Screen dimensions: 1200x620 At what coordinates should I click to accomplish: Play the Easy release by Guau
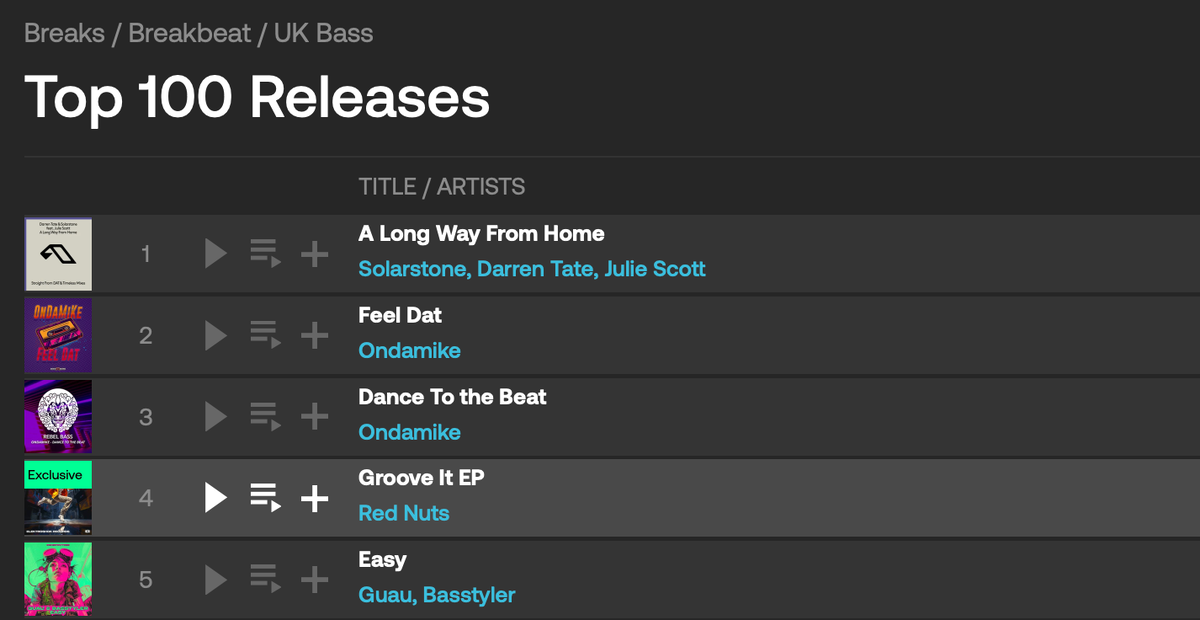pyautogui.click(x=216, y=578)
